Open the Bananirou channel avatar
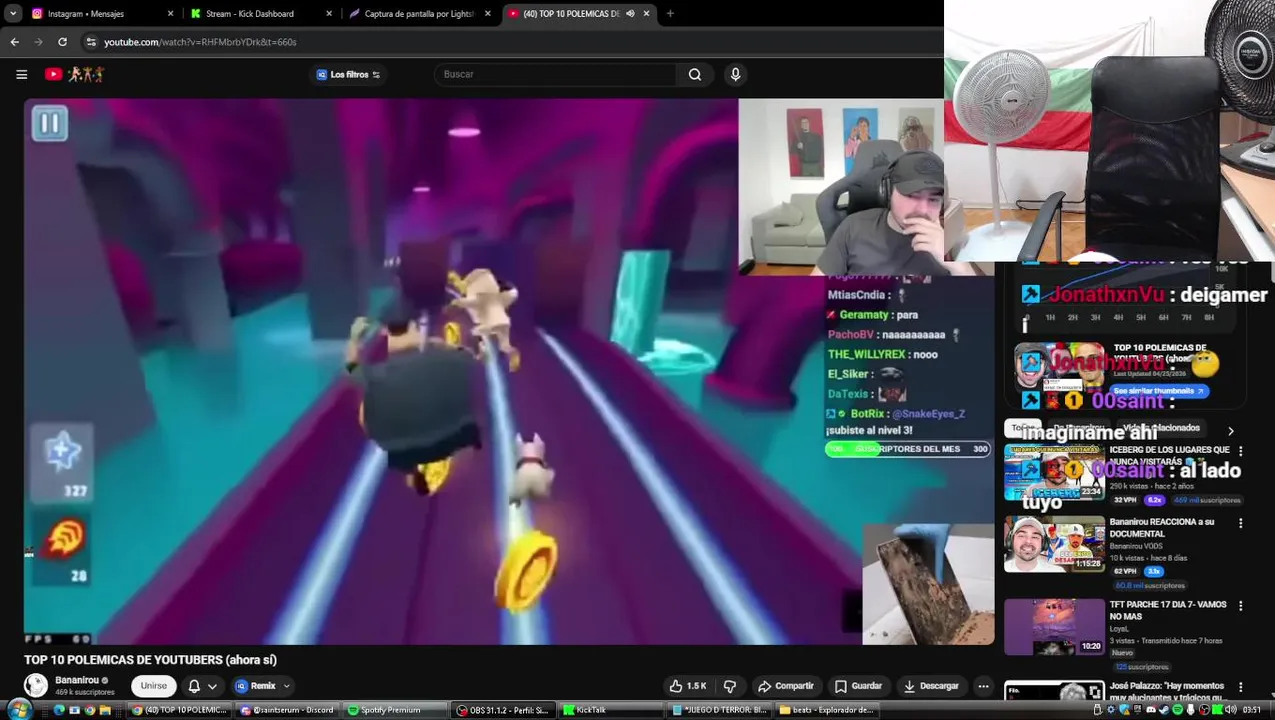 36,685
